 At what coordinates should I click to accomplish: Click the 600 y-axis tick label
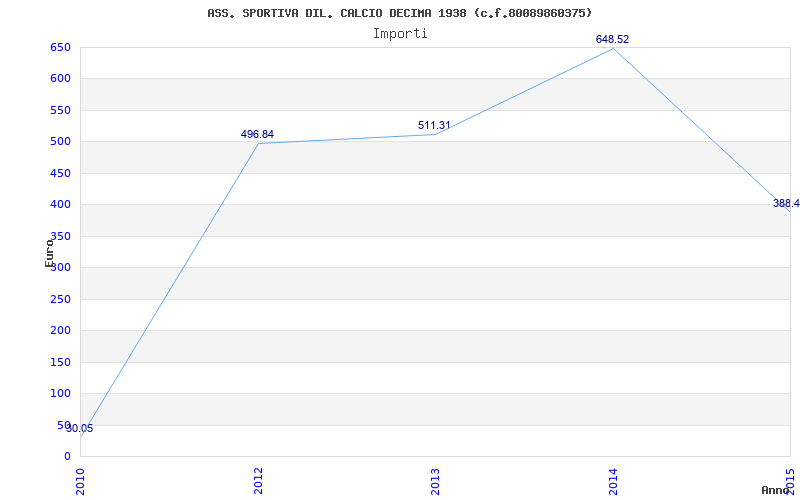click(x=60, y=79)
